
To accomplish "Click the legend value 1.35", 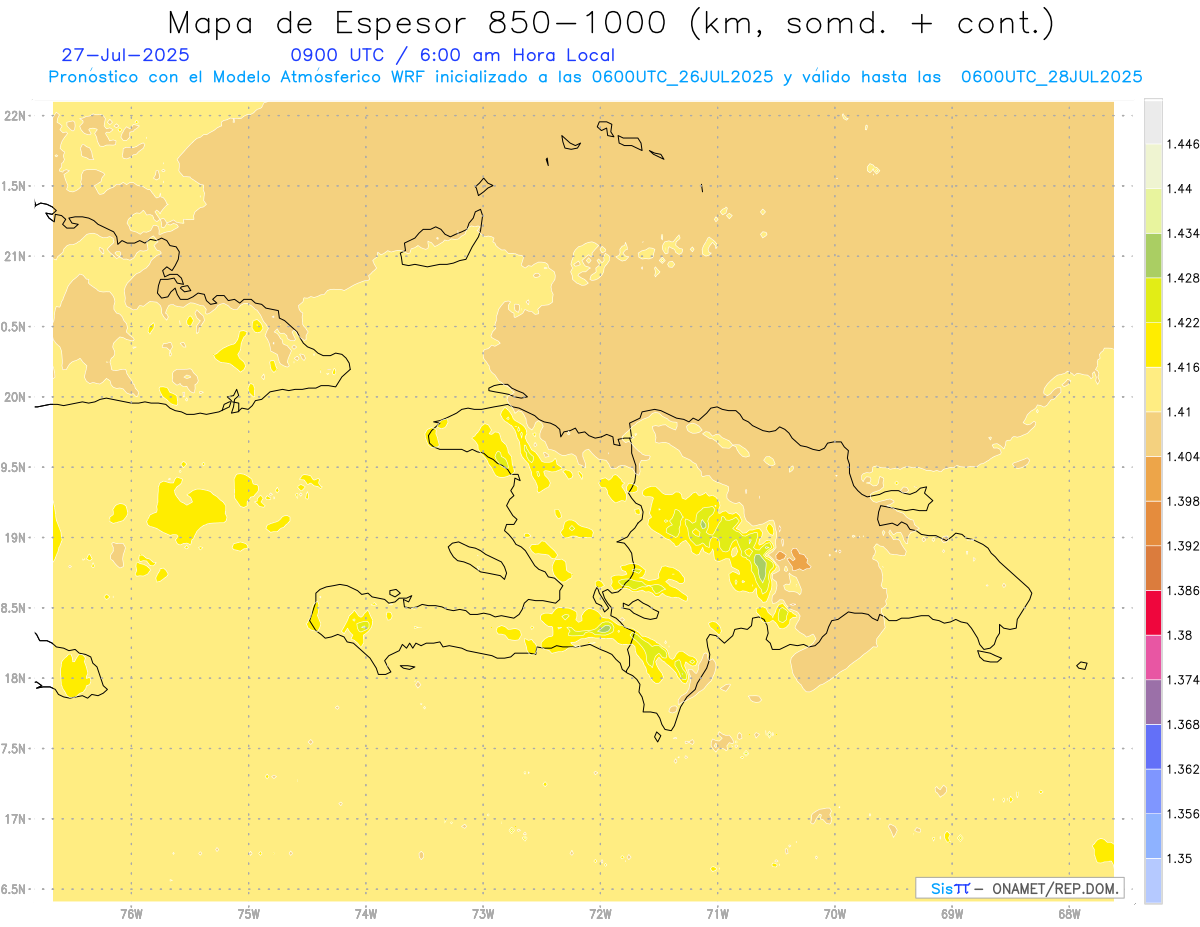I will pos(1180,858).
